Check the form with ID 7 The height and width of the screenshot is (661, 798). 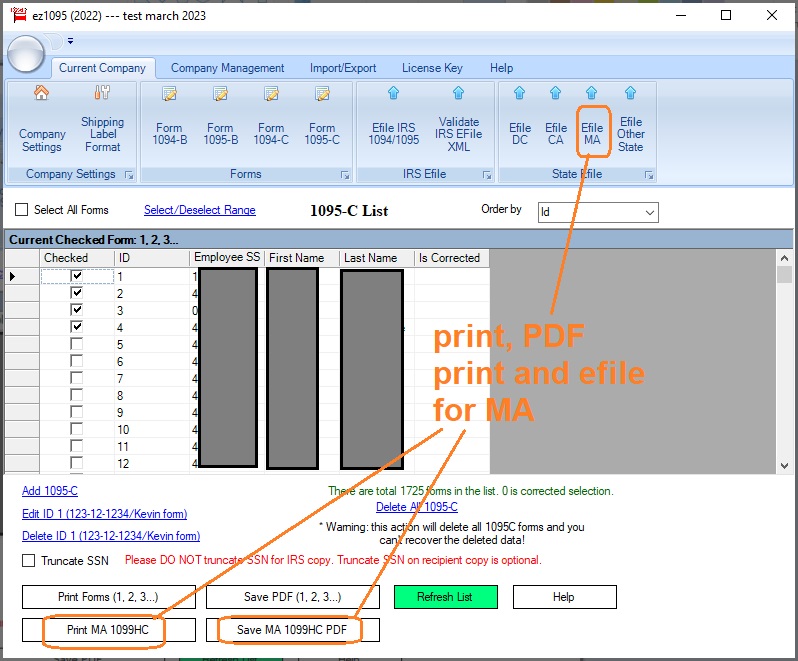coord(76,378)
